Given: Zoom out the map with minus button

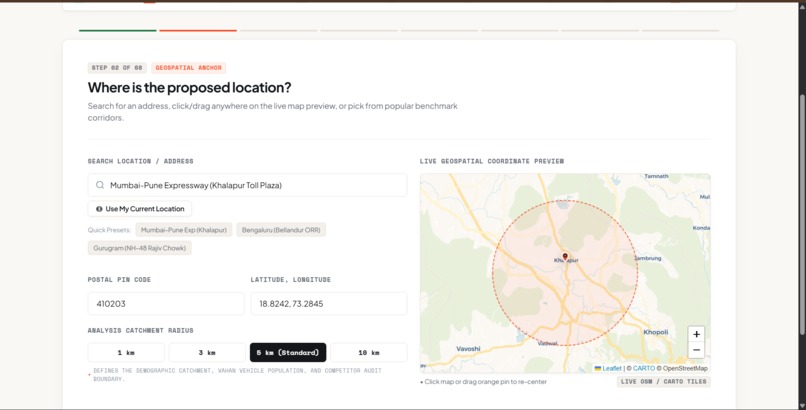Looking at the screenshot, I should [696, 350].
